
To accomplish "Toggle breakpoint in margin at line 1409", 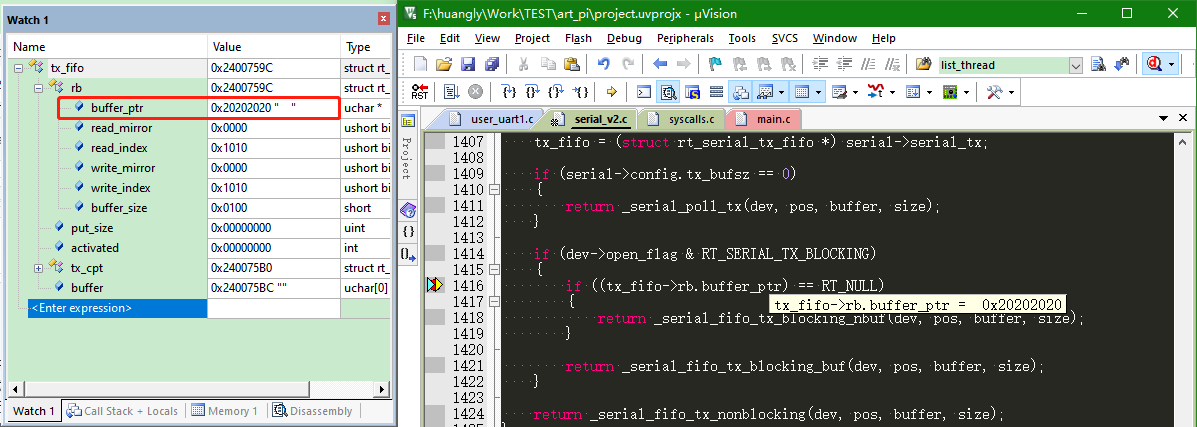I will point(434,173).
